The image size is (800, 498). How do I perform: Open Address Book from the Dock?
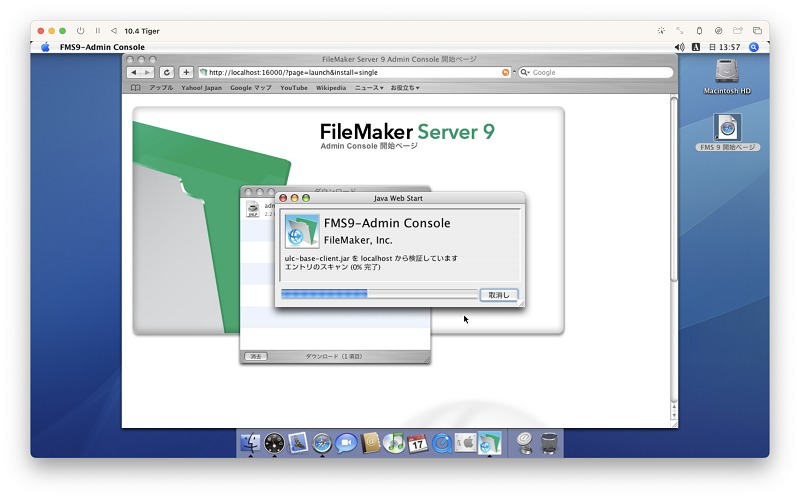coord(370,443)
